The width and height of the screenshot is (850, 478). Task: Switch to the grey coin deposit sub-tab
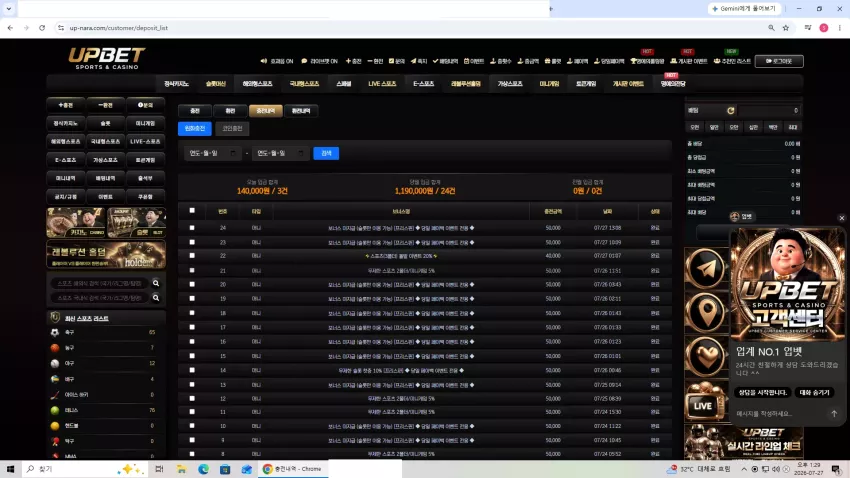[x=232, y=128]
